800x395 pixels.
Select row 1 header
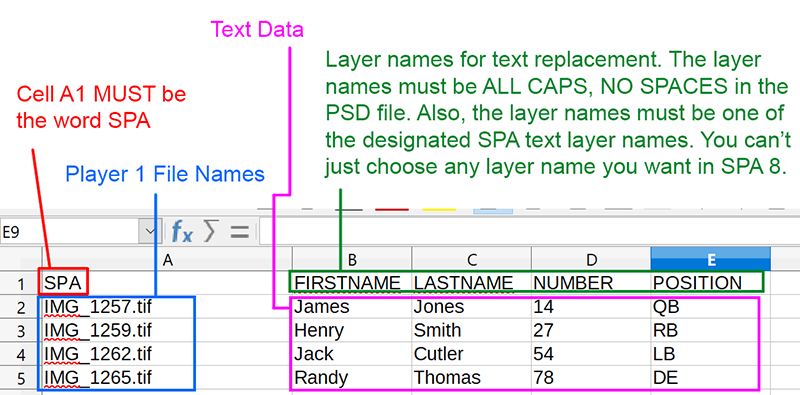click(x=20, y=283)
